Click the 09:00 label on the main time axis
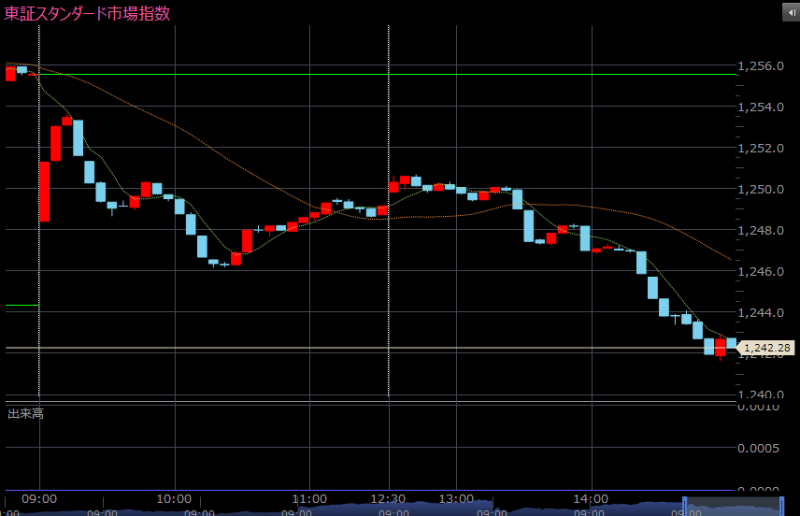The image size is (800, 516). (x=39, y=499)
